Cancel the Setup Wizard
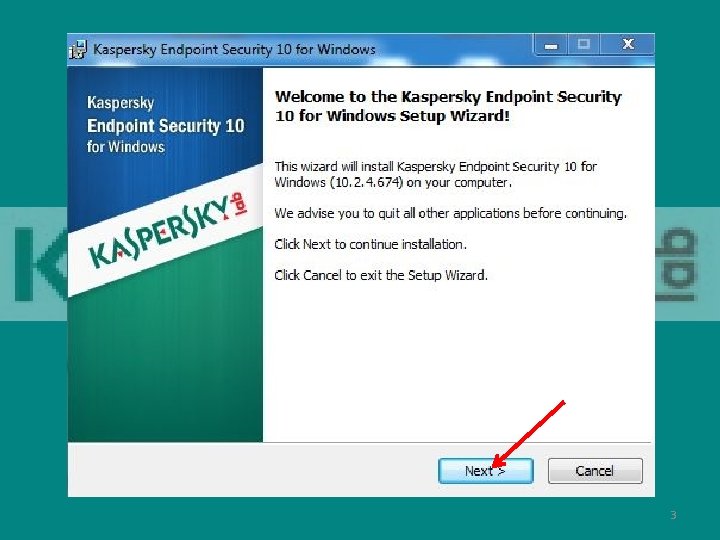Screen dimensions: 720x540 pyautogui.click(x=595, y=471)
